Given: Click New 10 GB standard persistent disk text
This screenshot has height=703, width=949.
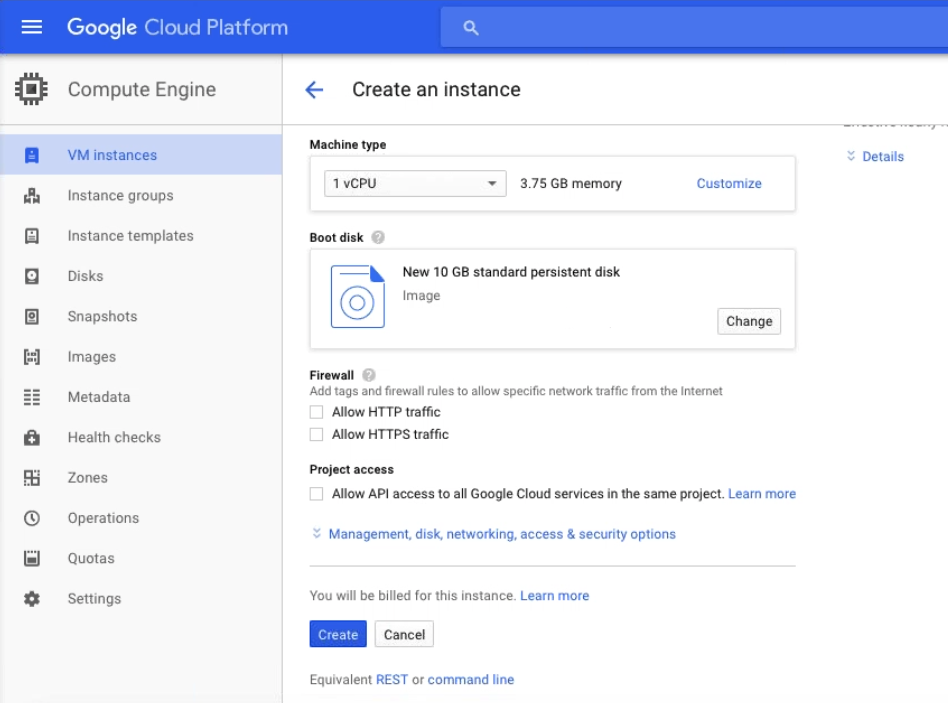Looking at the screenshot, I should pos(511,272).
